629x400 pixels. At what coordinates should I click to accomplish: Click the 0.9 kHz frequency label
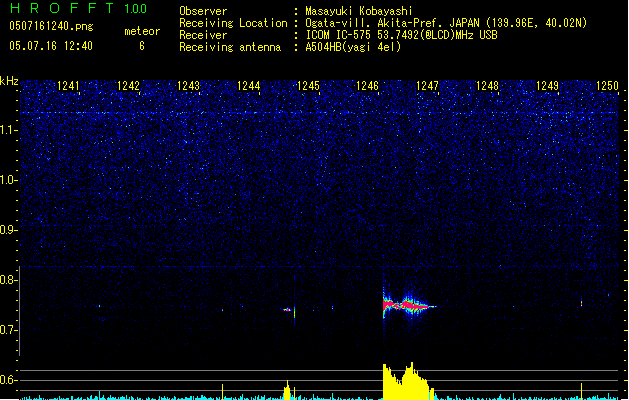click(x=9, y=230)
